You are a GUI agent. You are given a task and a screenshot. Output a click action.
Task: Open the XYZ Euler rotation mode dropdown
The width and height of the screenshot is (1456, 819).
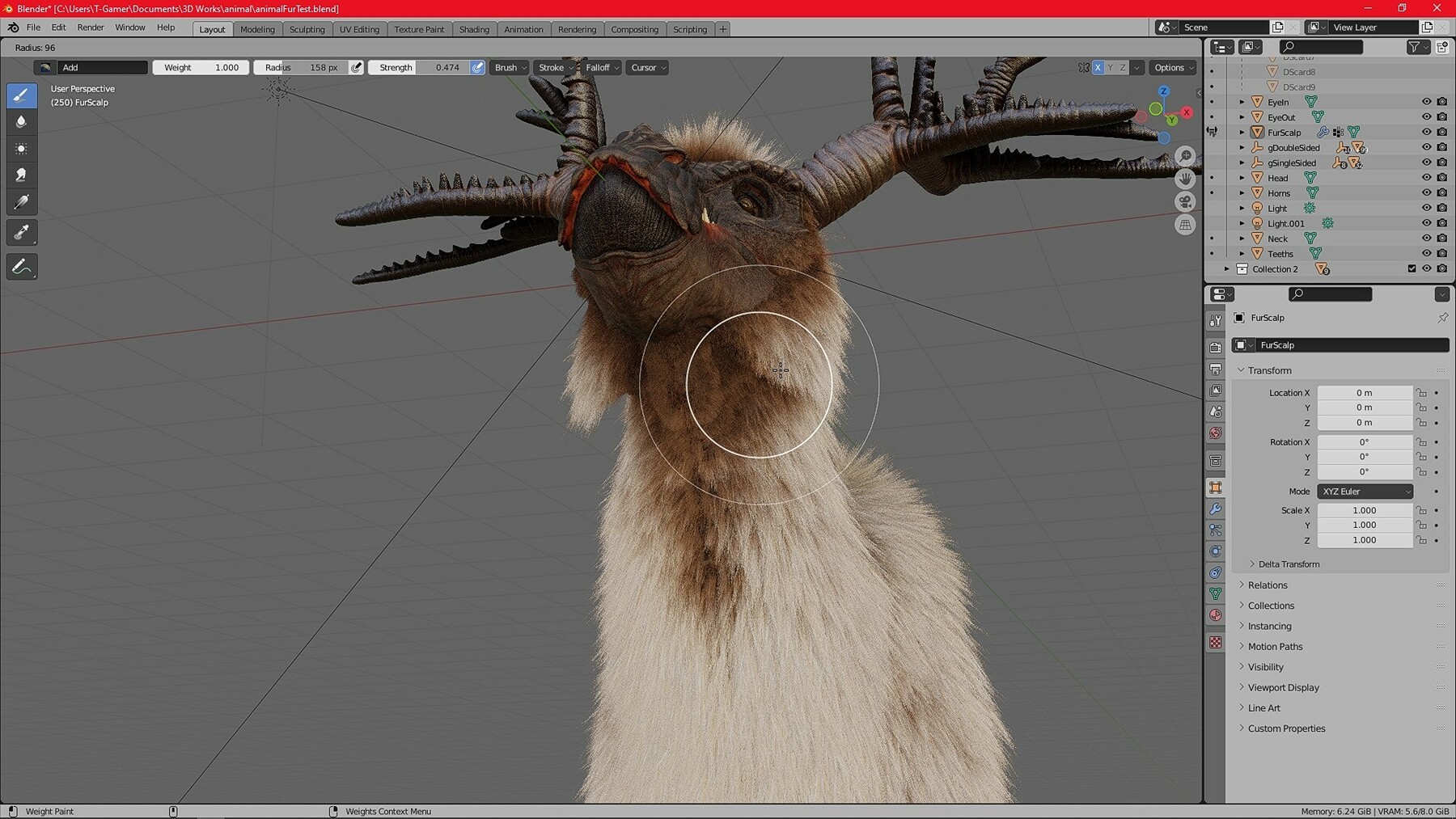pos(1365,492)
